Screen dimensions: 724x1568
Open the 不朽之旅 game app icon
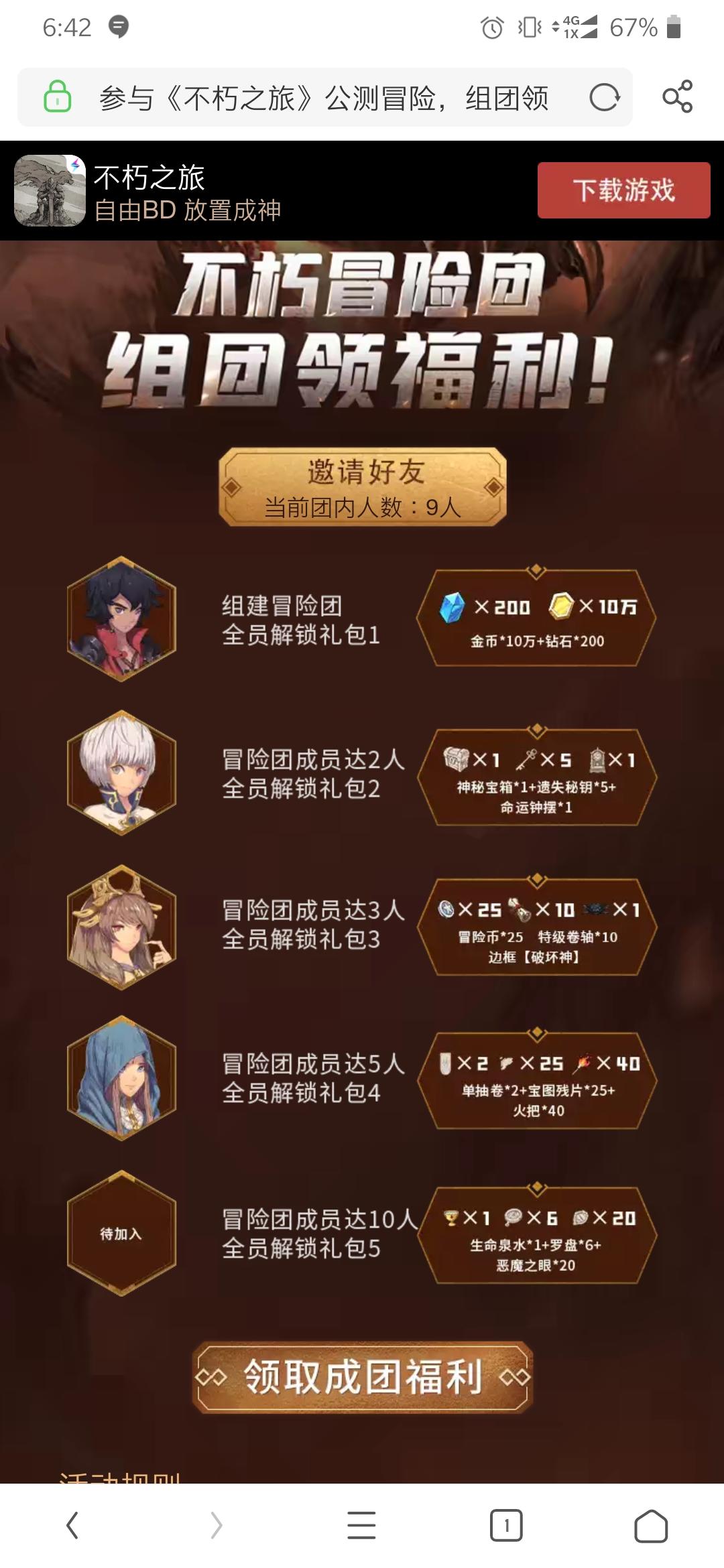pos(50,190)
